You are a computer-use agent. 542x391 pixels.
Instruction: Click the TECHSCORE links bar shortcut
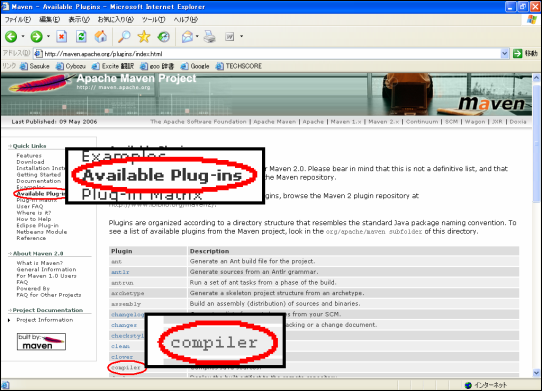tap(239, 66)
